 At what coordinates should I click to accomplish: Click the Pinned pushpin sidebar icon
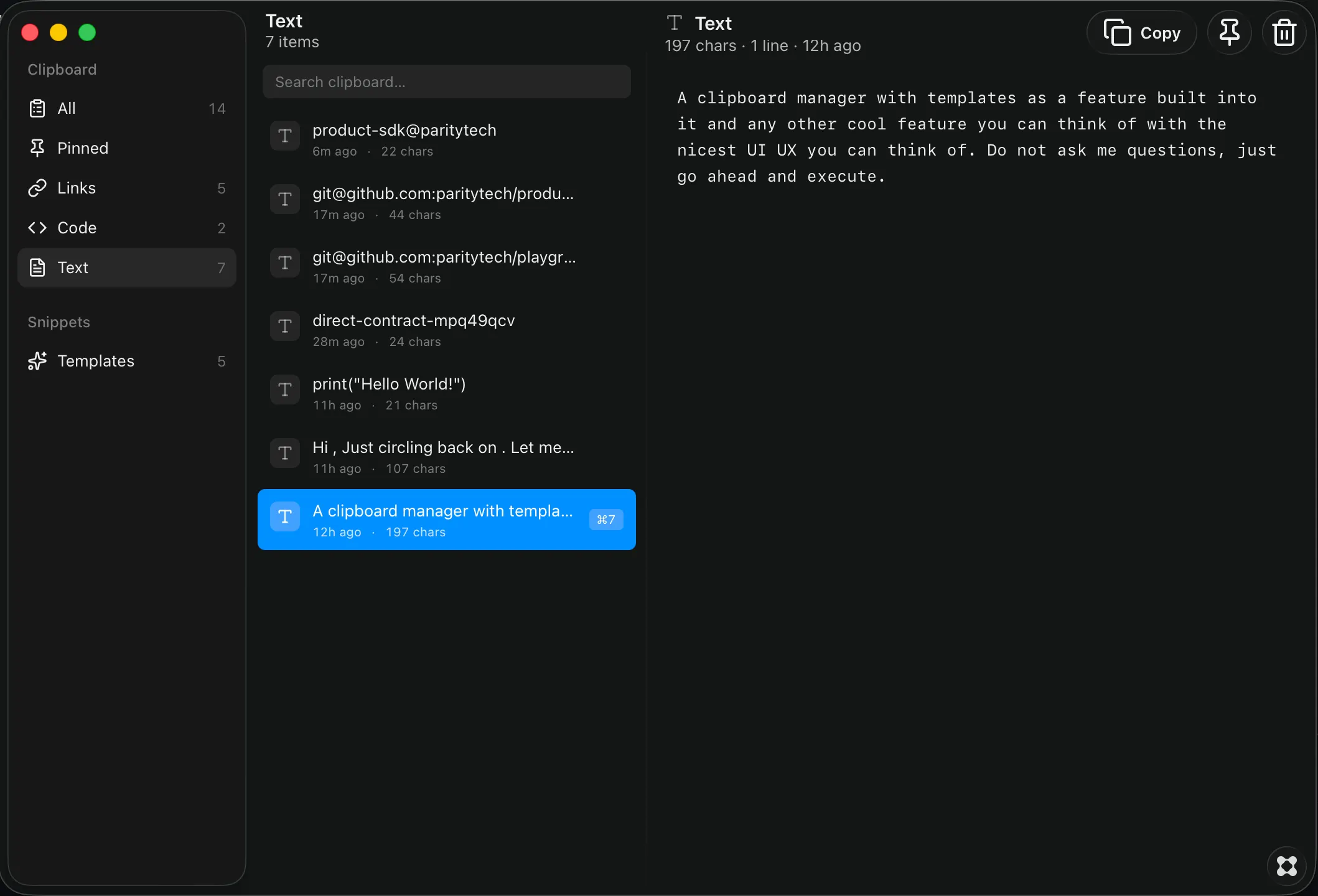tap(37, 148)
